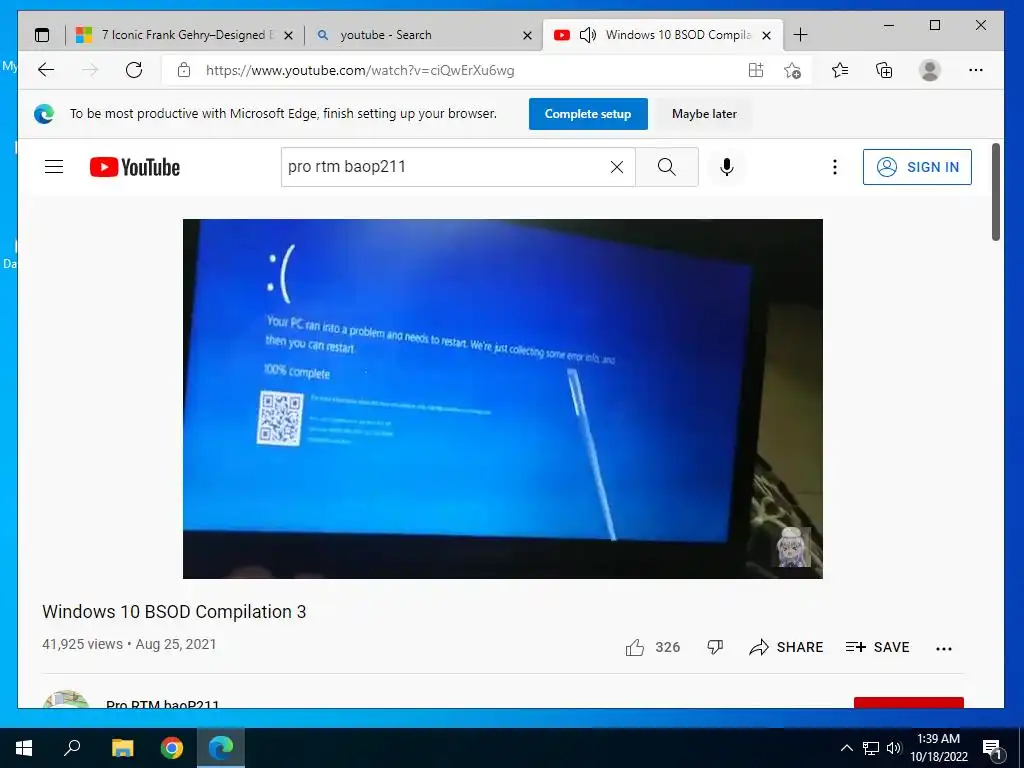Mute the YouTube tab via speaker icon
Viewport: 1024px width, 768px height.
click(588, 35)
